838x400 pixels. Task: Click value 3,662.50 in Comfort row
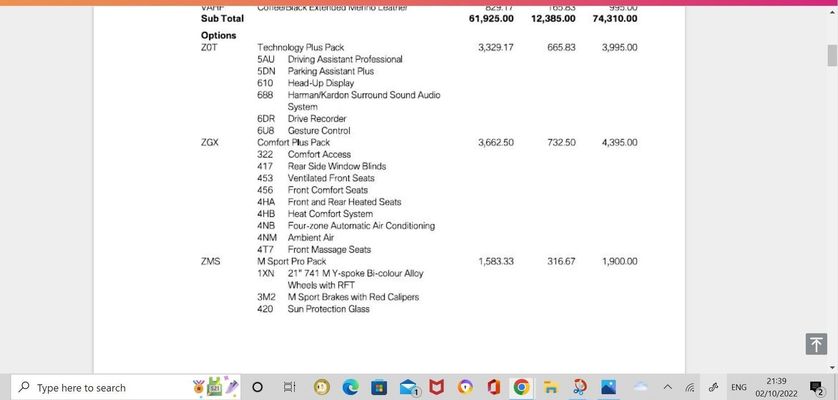pyautogui.click(x=496, y=143)
